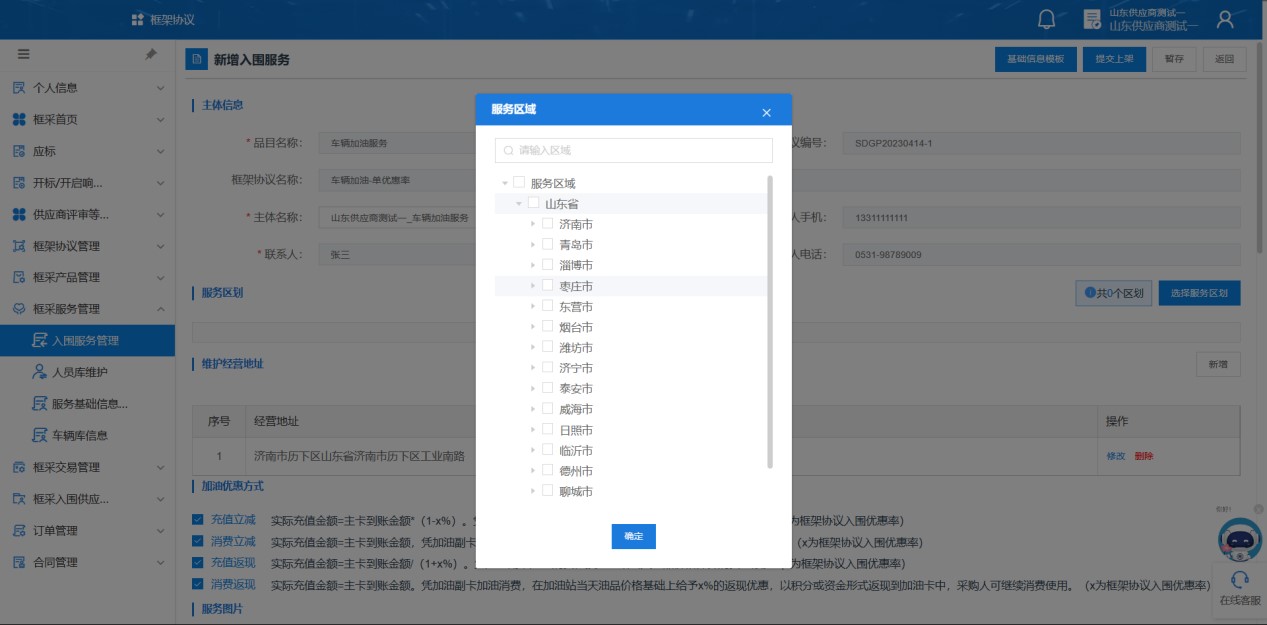Image resolution: width=1267 pixels, height=625 pixels.
Task: Expand the 日照市 tree node
Action: 533,429
